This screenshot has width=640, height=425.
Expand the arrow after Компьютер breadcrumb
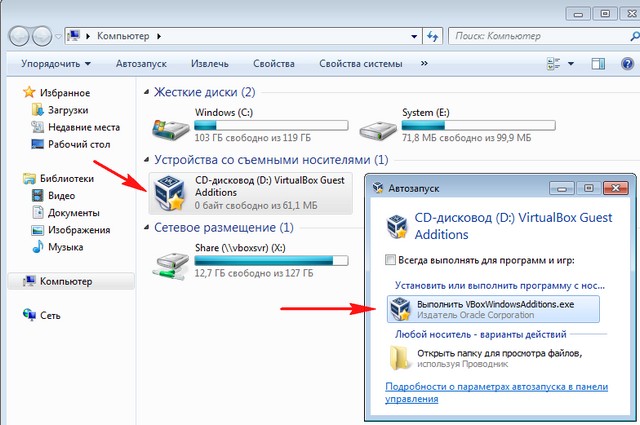tap(159, 36)
